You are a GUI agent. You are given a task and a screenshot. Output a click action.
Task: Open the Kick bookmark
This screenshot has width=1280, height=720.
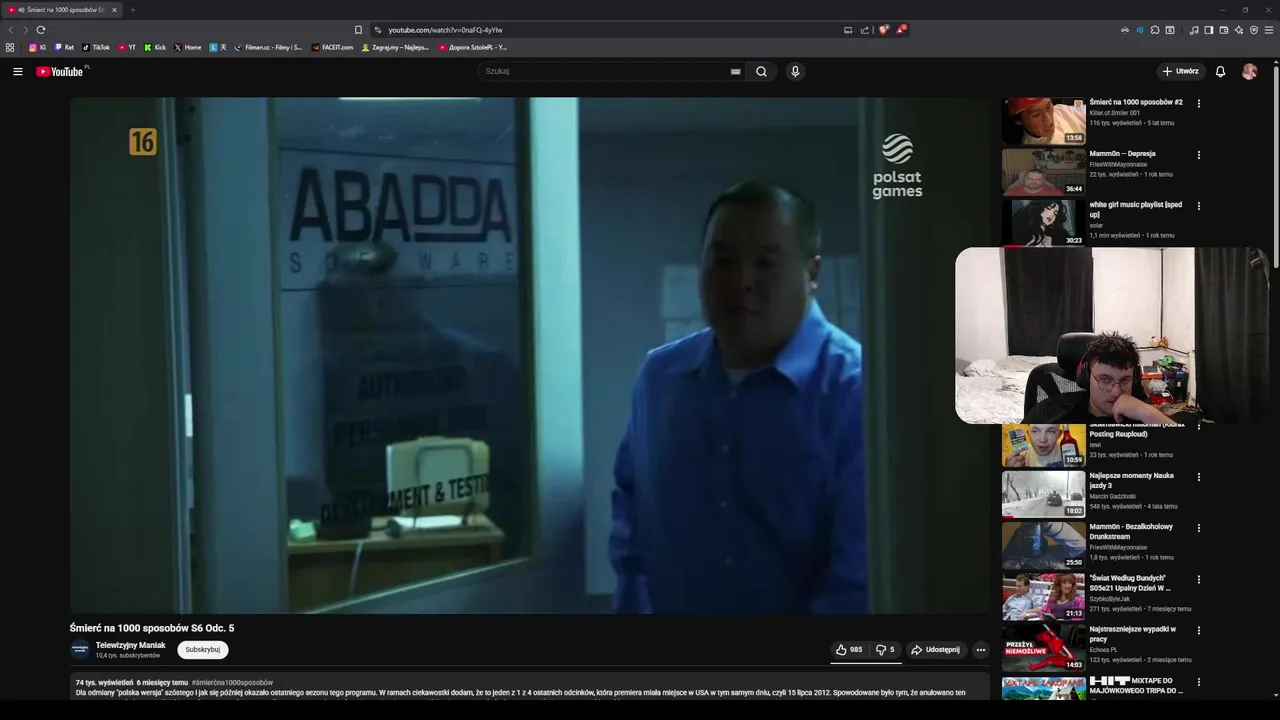pyautogui.click(x=155, y=47)
